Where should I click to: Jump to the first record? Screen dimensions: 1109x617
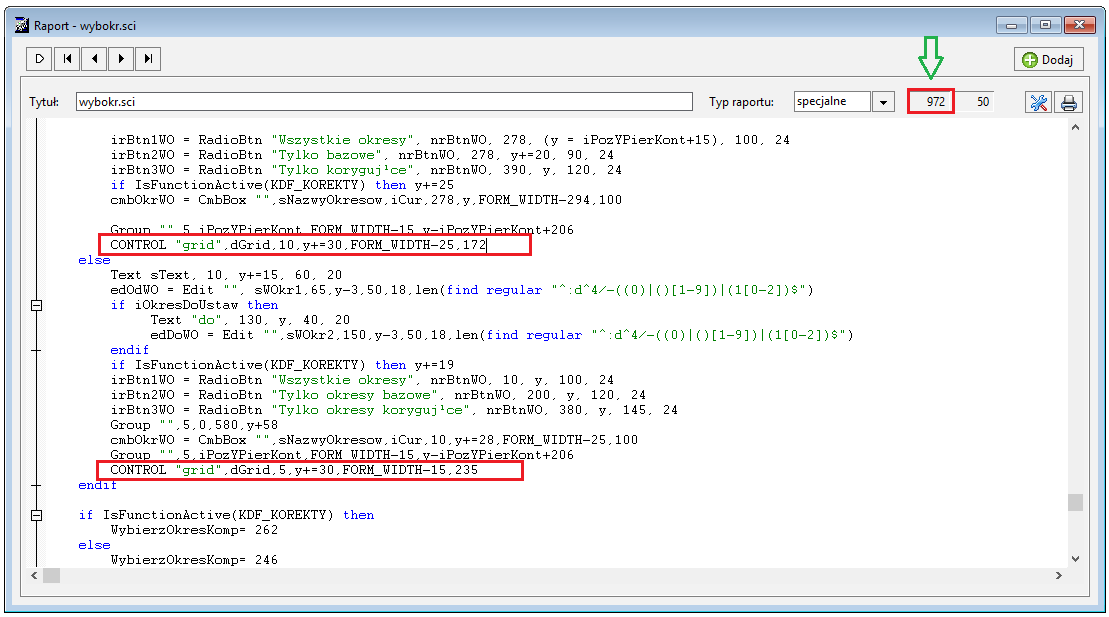tap(66, 59)
